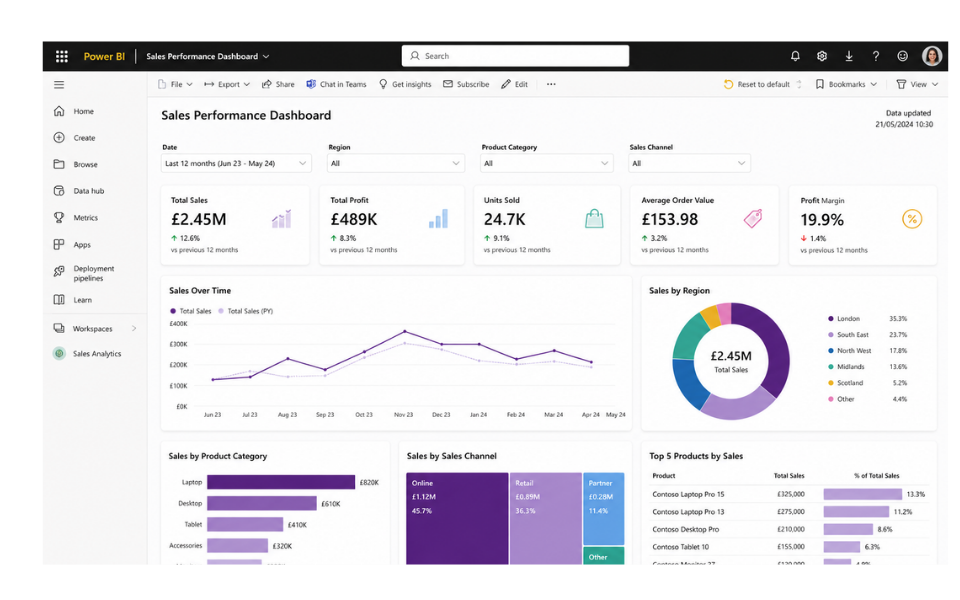The image size is (960, 600).
Task: Open the View dropdown
Action: coord(917,84)
